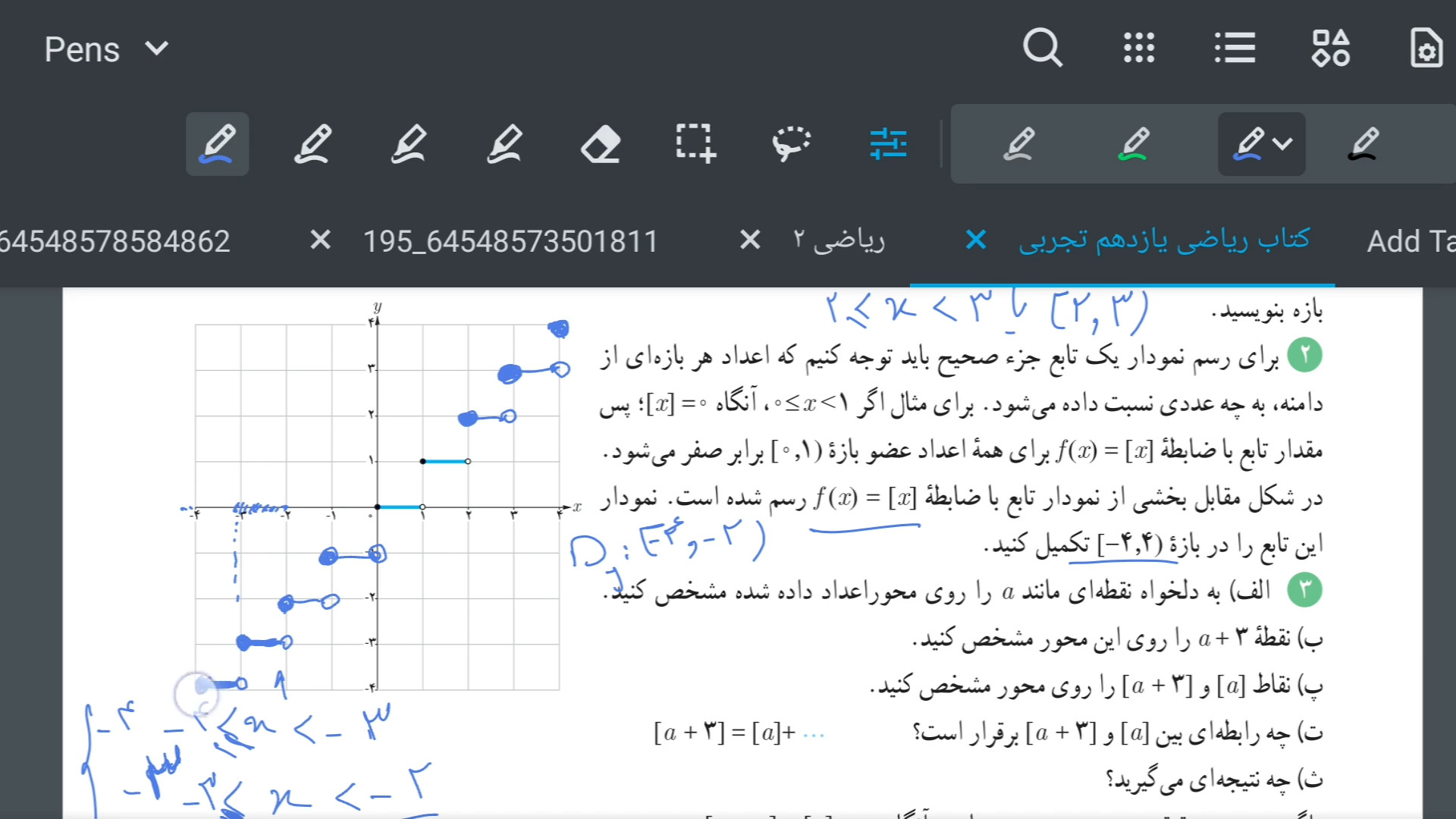
Task: Expand the Pens dropdown menu
Action: pyautogui.click(x=106, y=49)
